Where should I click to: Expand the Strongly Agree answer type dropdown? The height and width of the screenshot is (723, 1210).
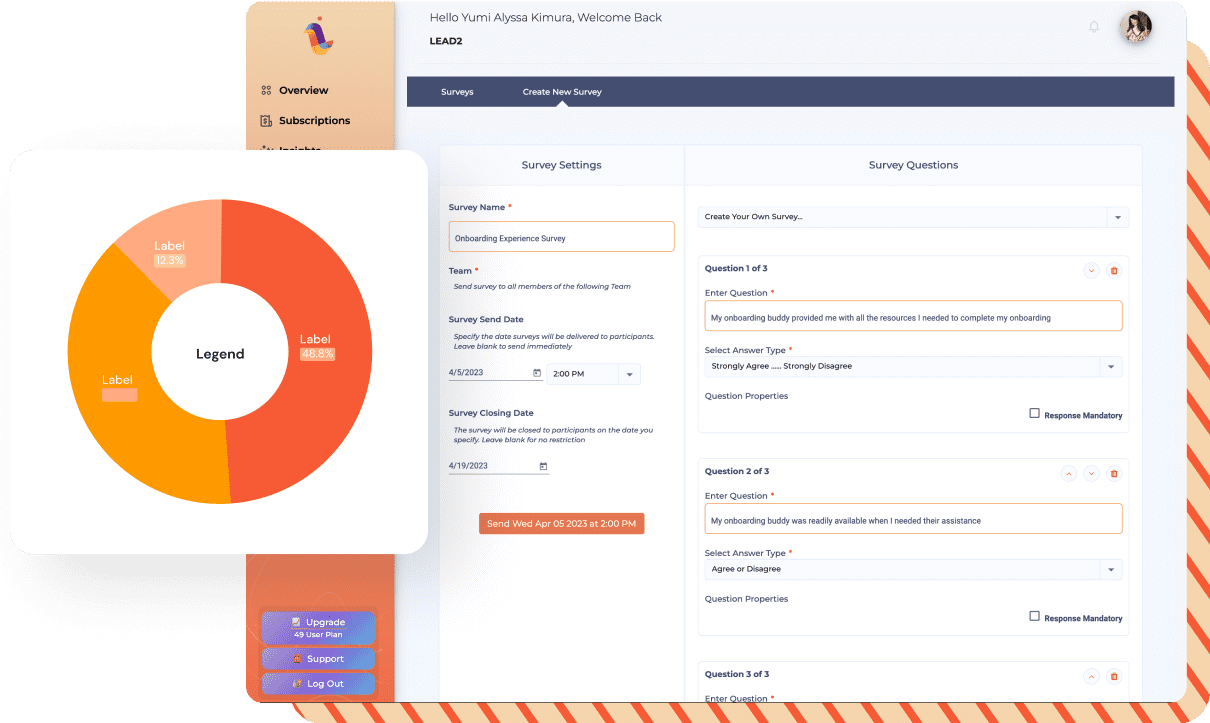pos(1110,367)
